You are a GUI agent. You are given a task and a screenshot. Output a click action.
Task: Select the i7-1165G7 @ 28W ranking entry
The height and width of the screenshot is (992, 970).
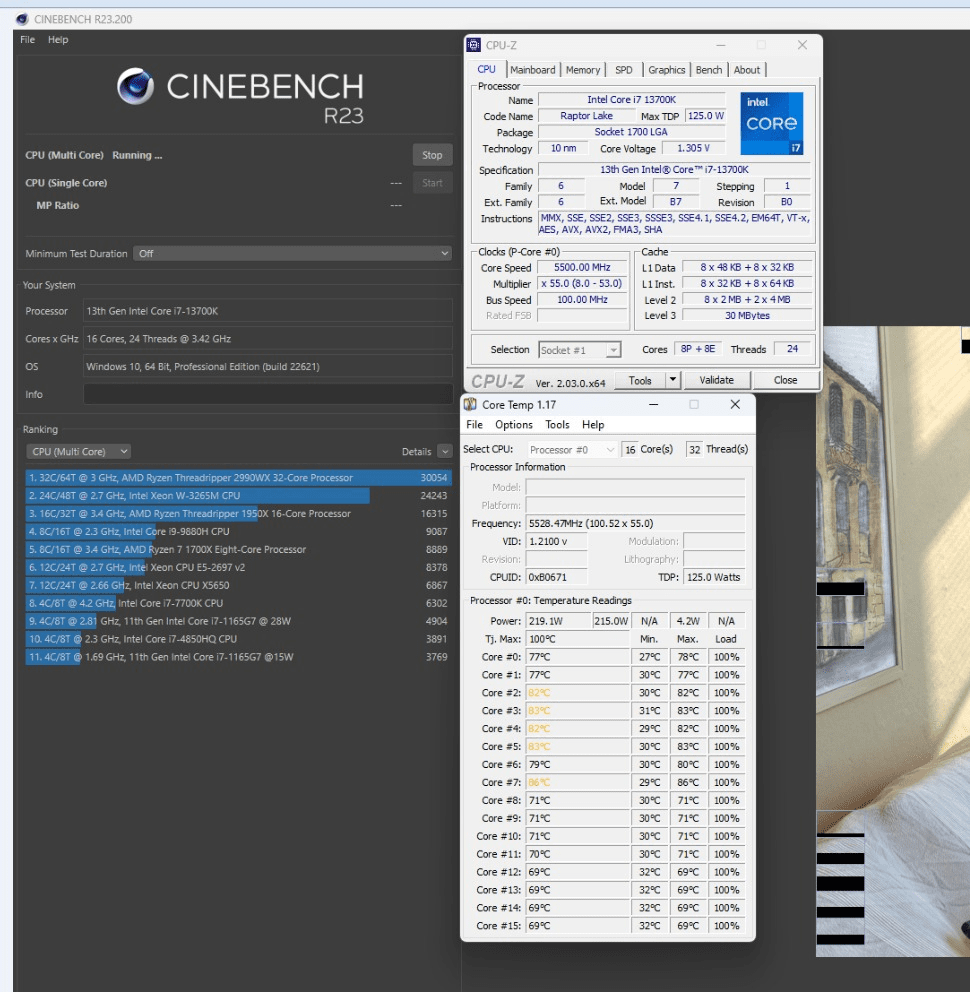tap(239, 621)
